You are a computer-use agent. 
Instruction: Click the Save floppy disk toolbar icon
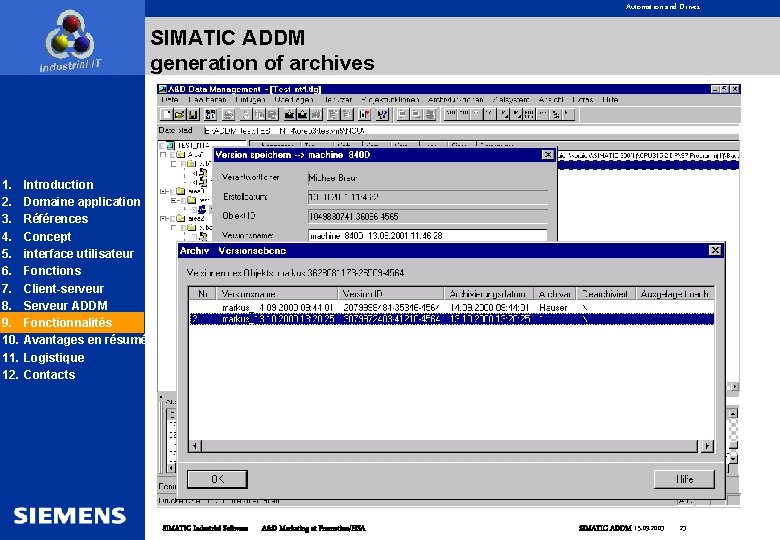click(193, 115)
